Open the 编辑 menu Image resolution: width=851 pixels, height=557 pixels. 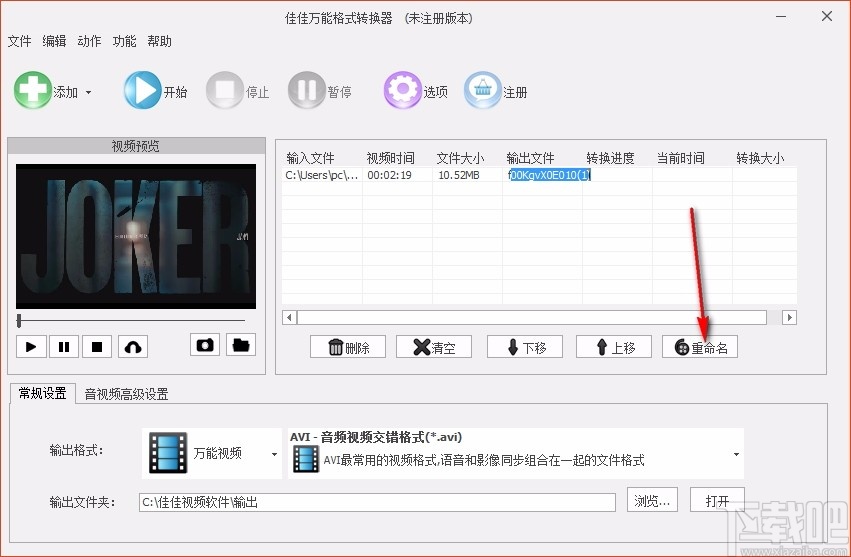(54, 41)
